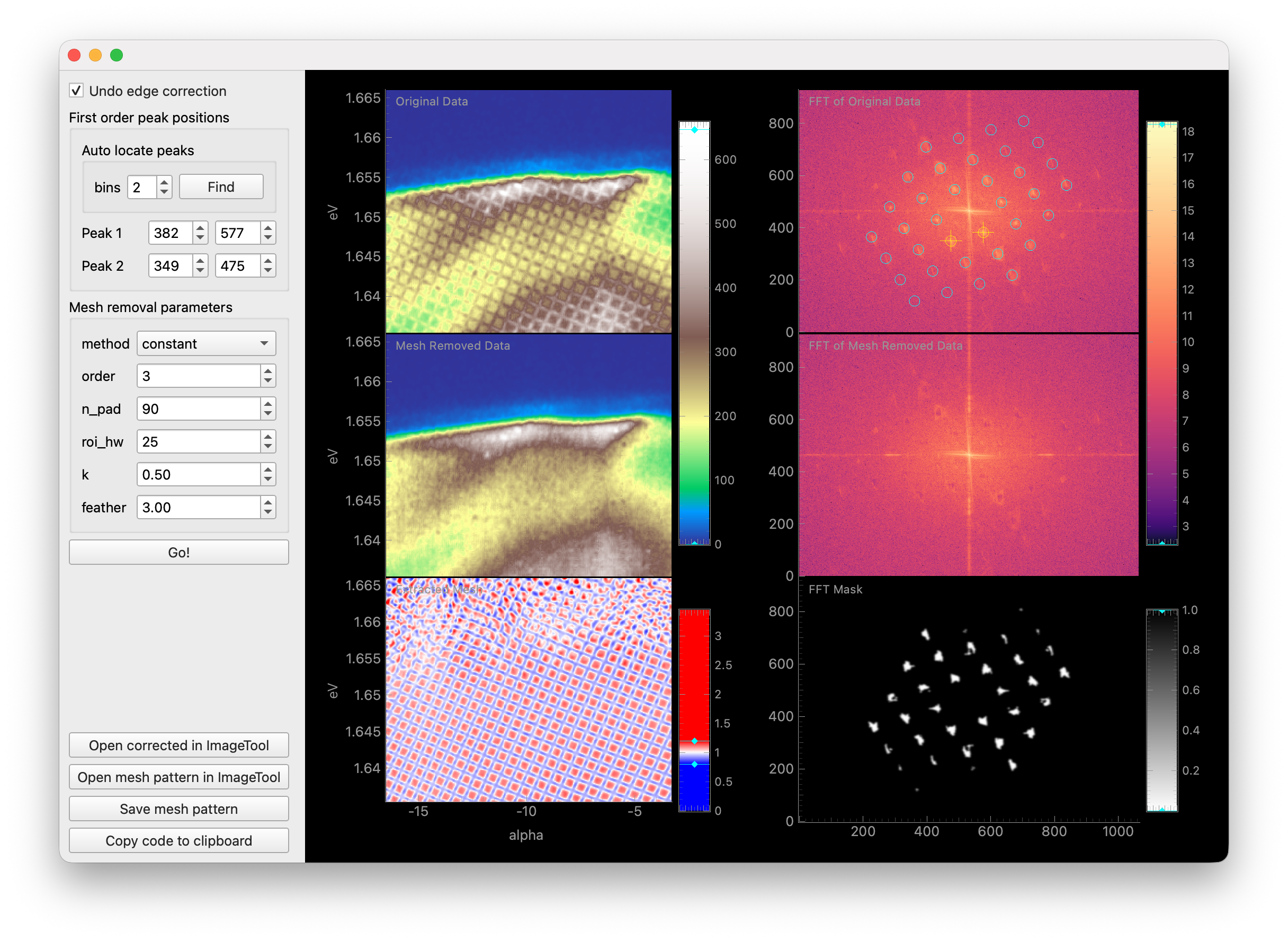1288x941 pixels.
Task: Decrement the Peak 2 value 475
Action: click(268, 272)
